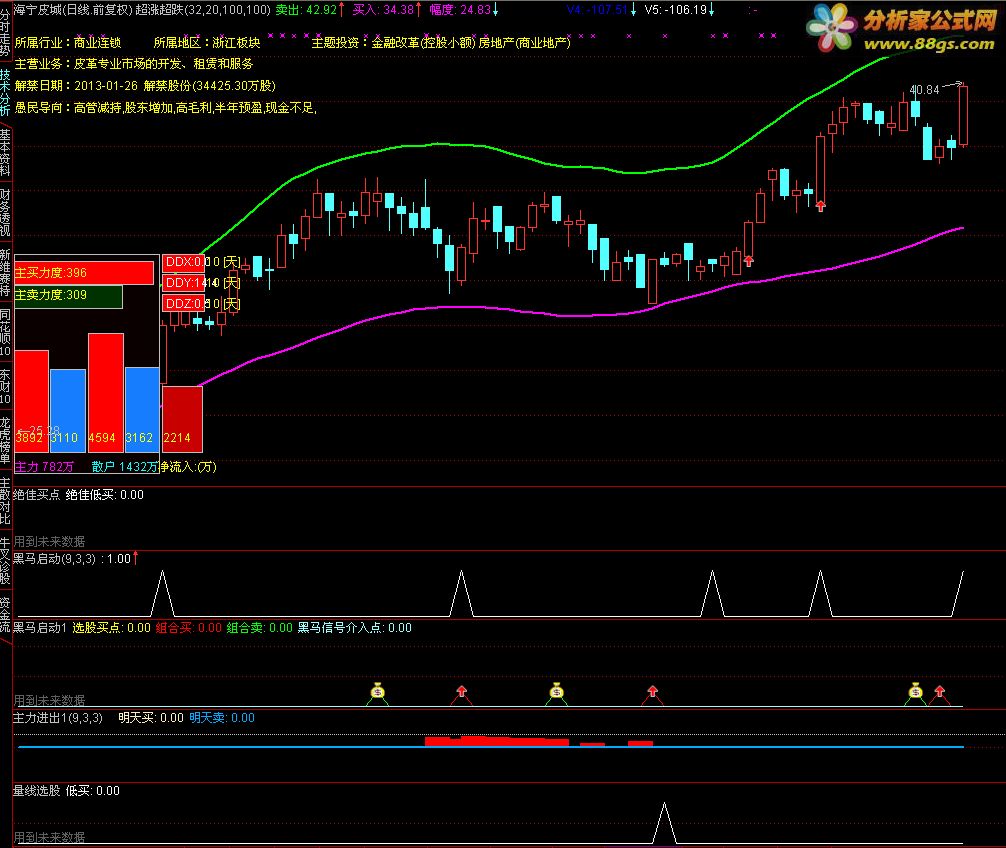The height and width of the screenshot is (848, 1006).
Task: Click the 超涨超跌(32,20,100,100) indicator label
Action: tap(203, 10)
